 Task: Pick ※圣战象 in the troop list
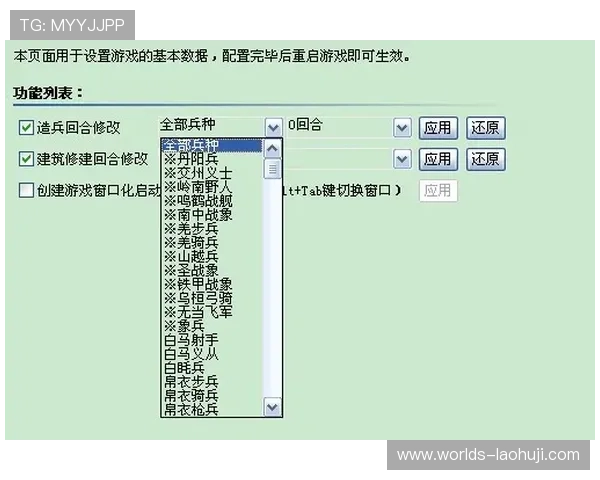coord(212,270)
